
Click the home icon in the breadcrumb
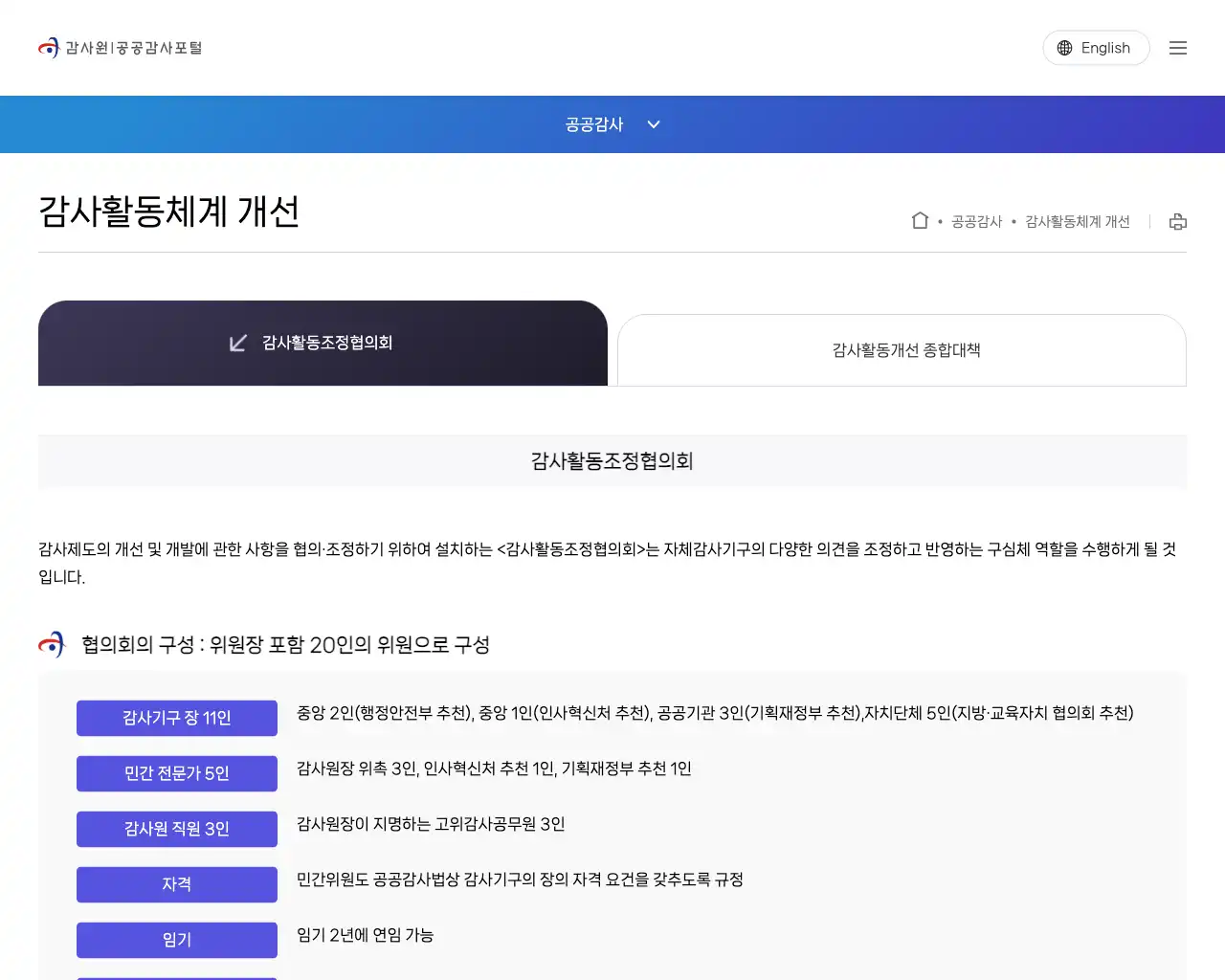point(920,220)
